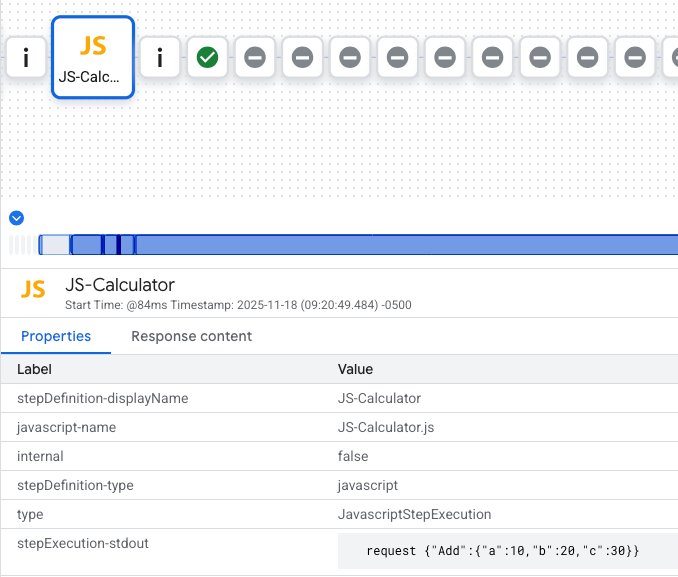
Task: Switch to the Properties tab
Action: pyautogui.click(x=56, y=336)
